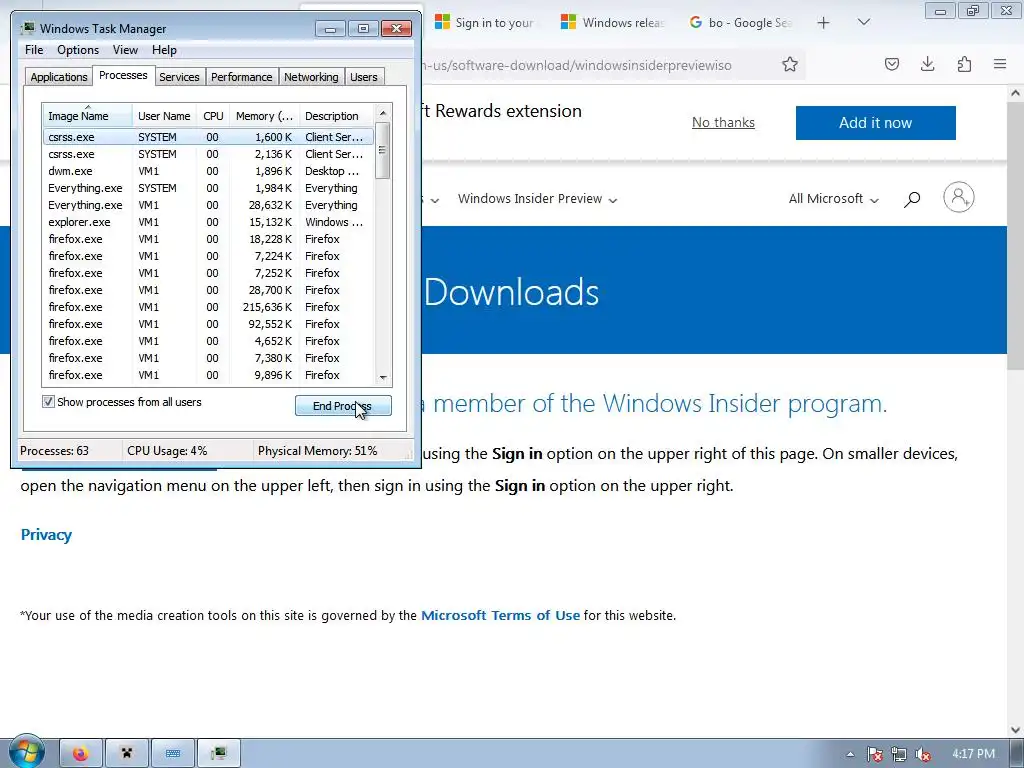The width and height of the screenshot is (1024, 768).
Task: Open the Firefox extensions puzzle icon
Action: click(x=964, y=64)
